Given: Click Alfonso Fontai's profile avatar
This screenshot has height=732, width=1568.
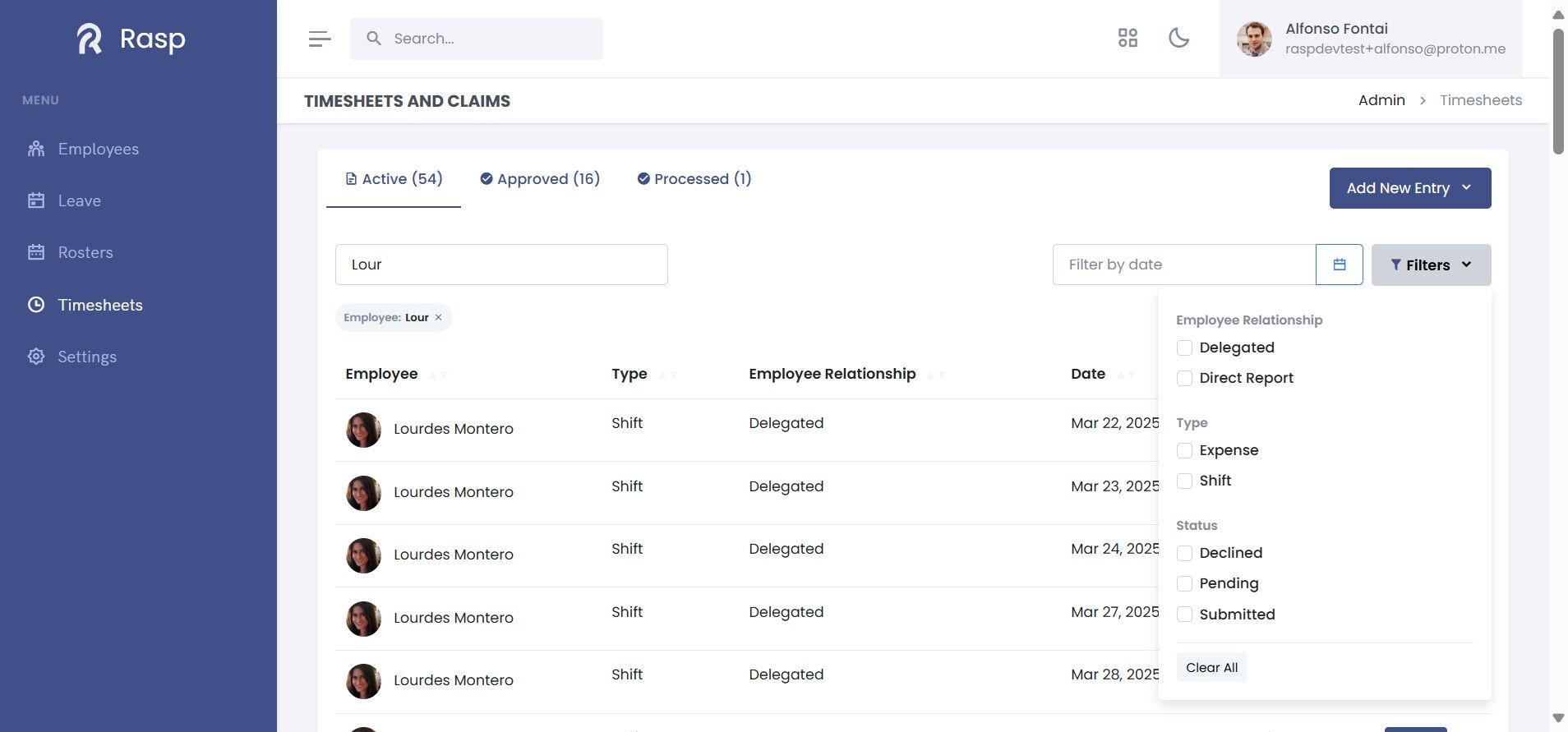Looking at the screenshot, I should click(1254, 39).
